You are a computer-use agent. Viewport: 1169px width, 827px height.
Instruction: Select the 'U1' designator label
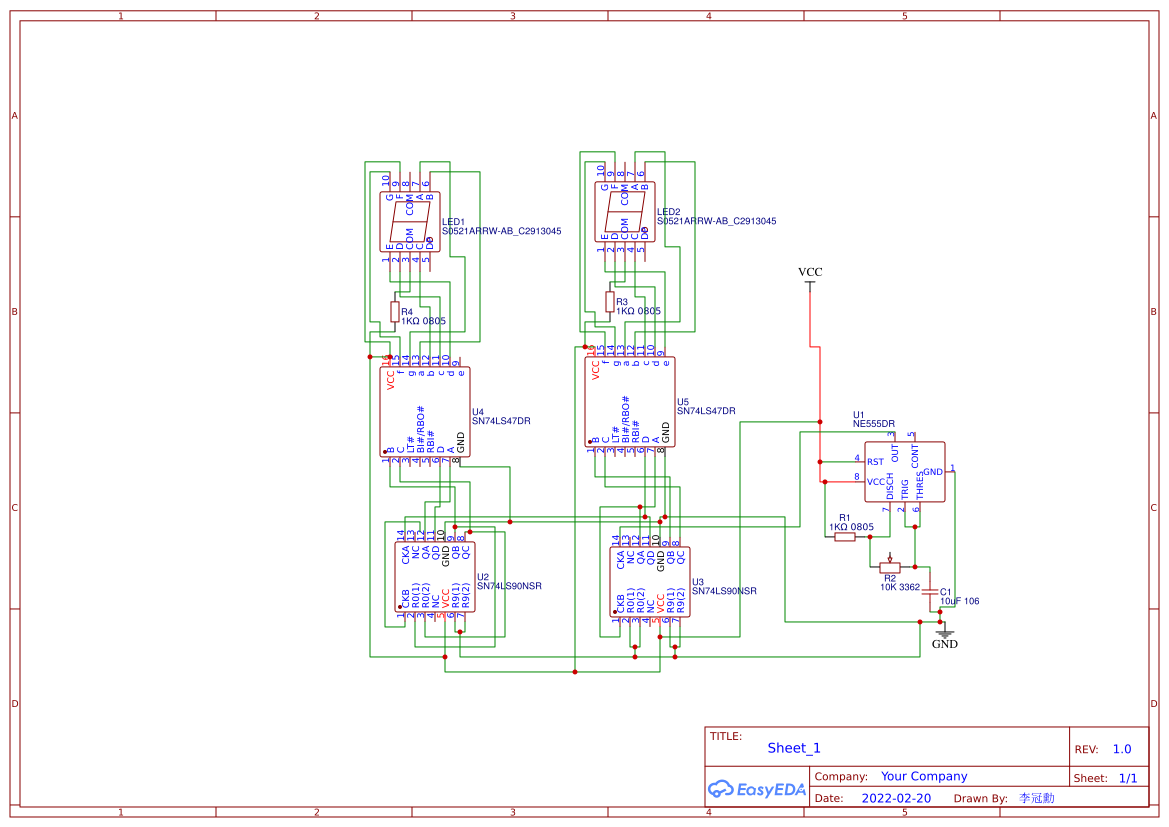click(x=859, y=415)
